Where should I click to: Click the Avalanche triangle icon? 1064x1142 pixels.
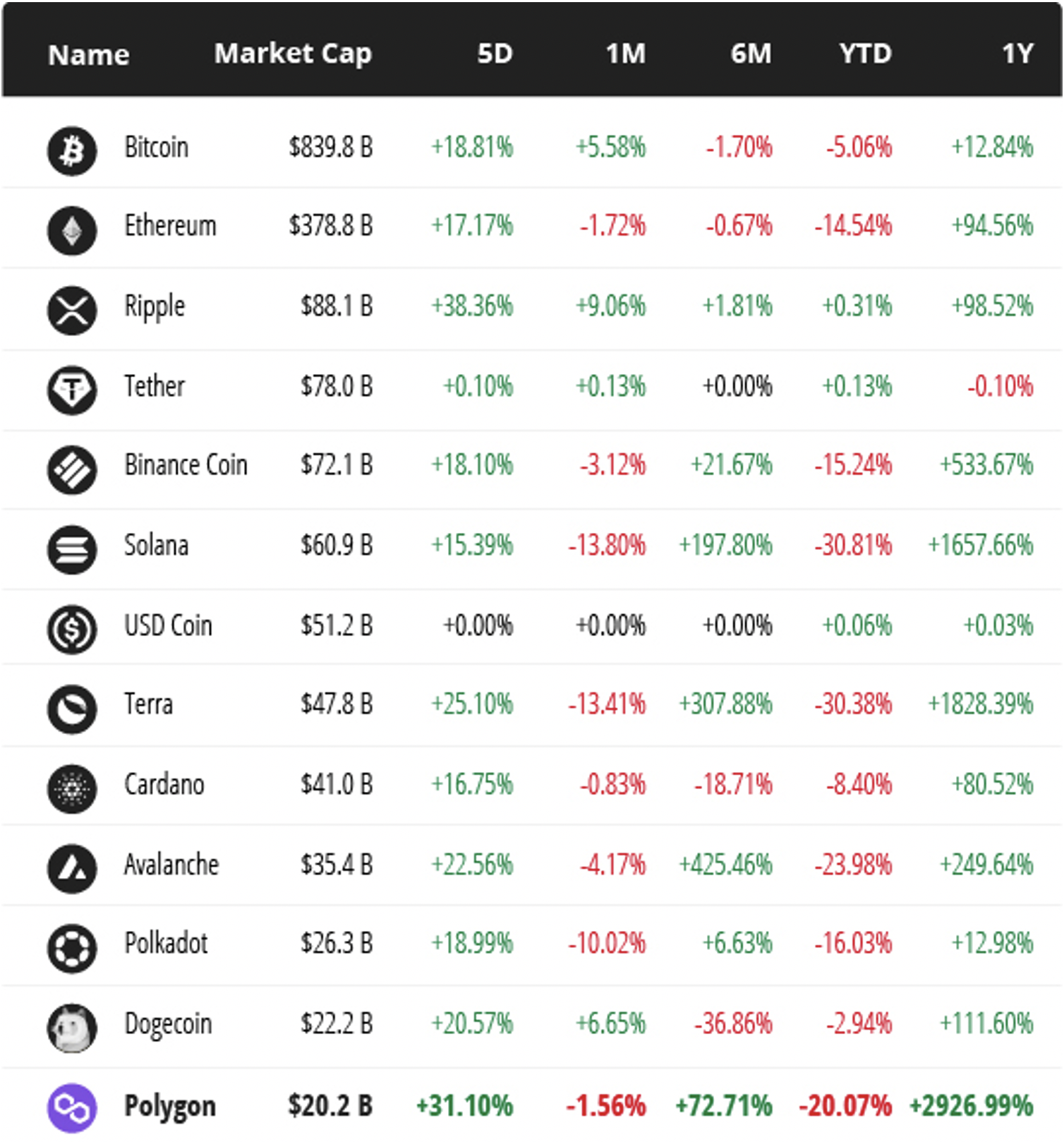point(72,868)
